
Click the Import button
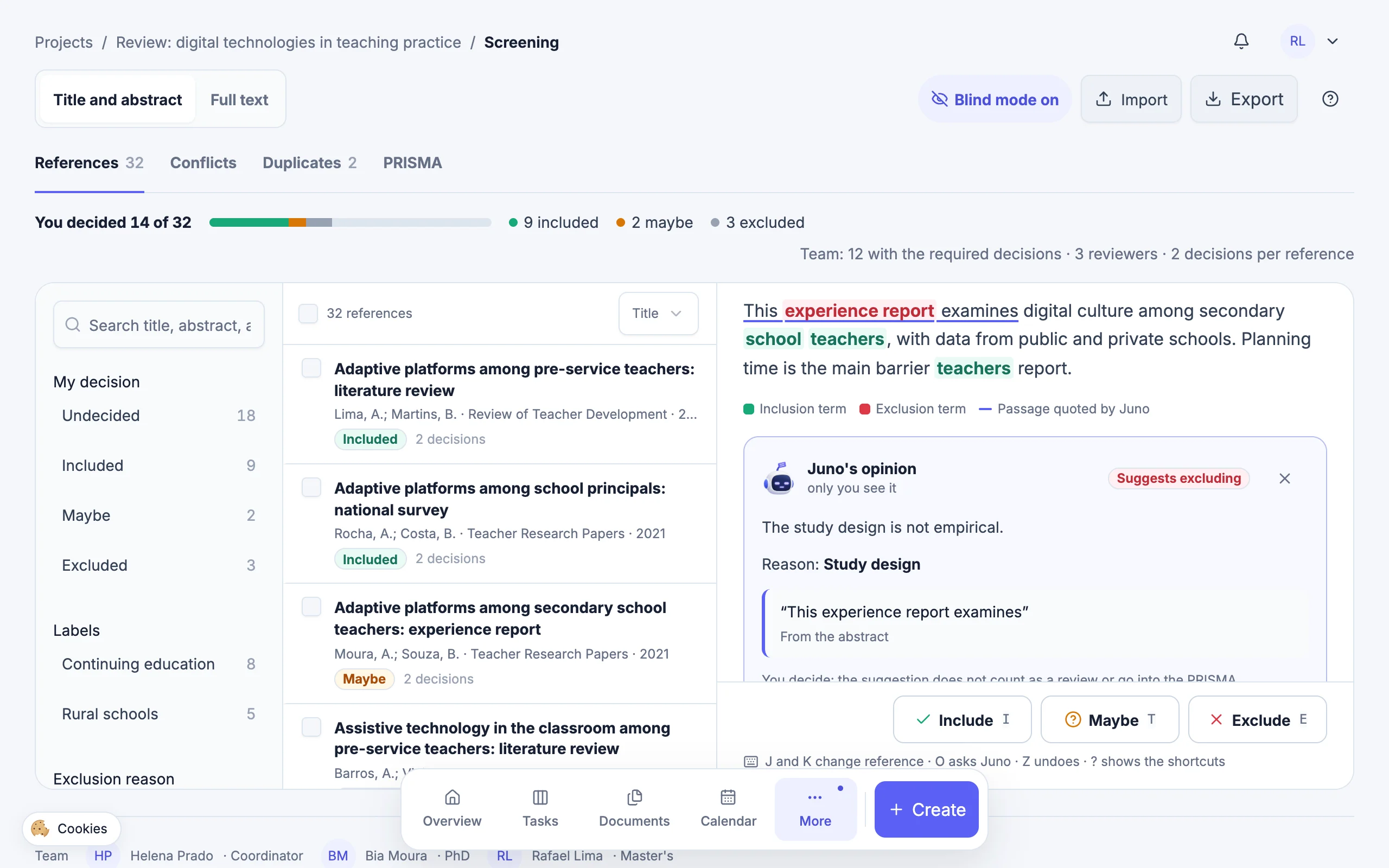click(x=1131, y=99)
